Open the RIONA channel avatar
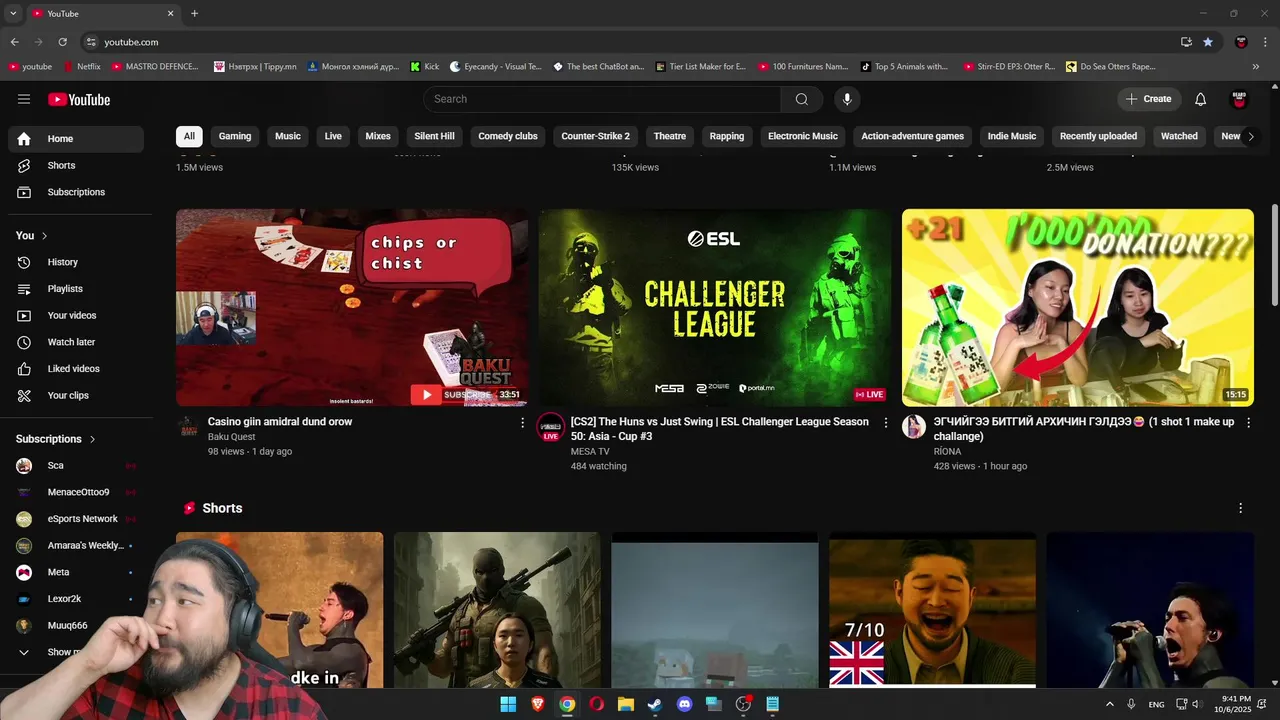Screen dimensions: 1280x720 pos(914,427)
